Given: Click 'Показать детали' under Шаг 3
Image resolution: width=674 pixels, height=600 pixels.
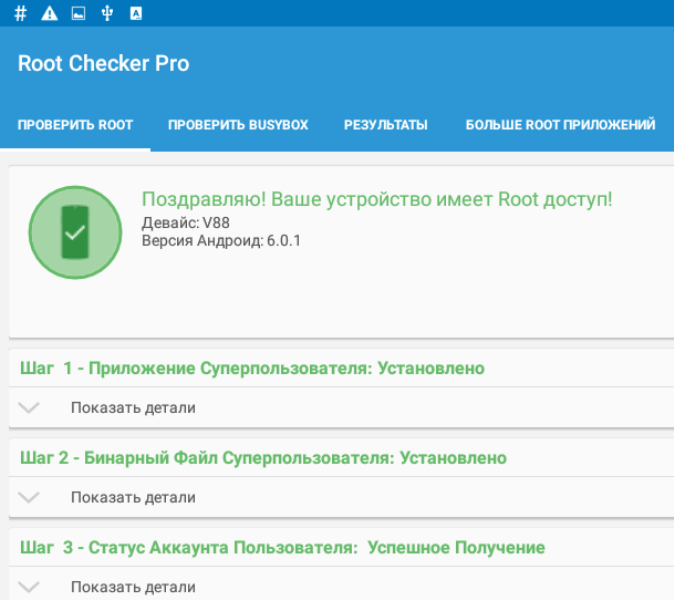Looking at the screenshot, I should click(133, 587).
